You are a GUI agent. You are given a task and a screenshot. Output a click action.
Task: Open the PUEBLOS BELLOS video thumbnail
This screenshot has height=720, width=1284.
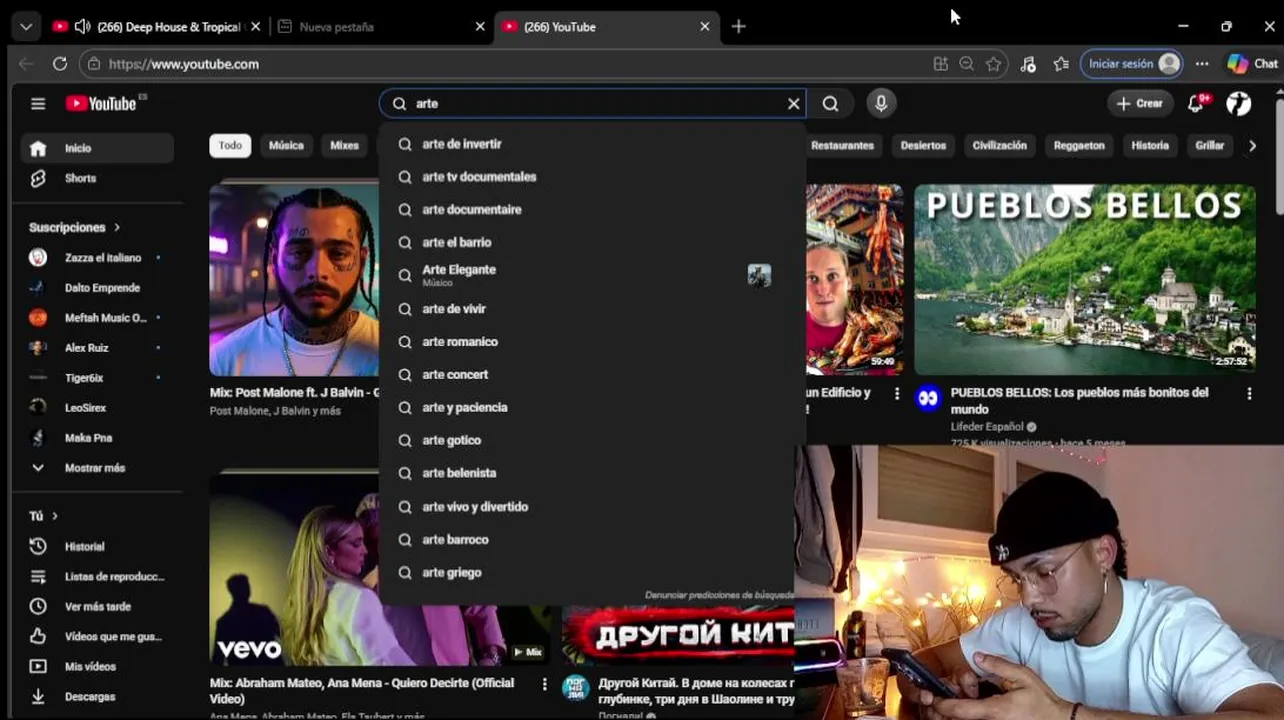point(1085,280)
